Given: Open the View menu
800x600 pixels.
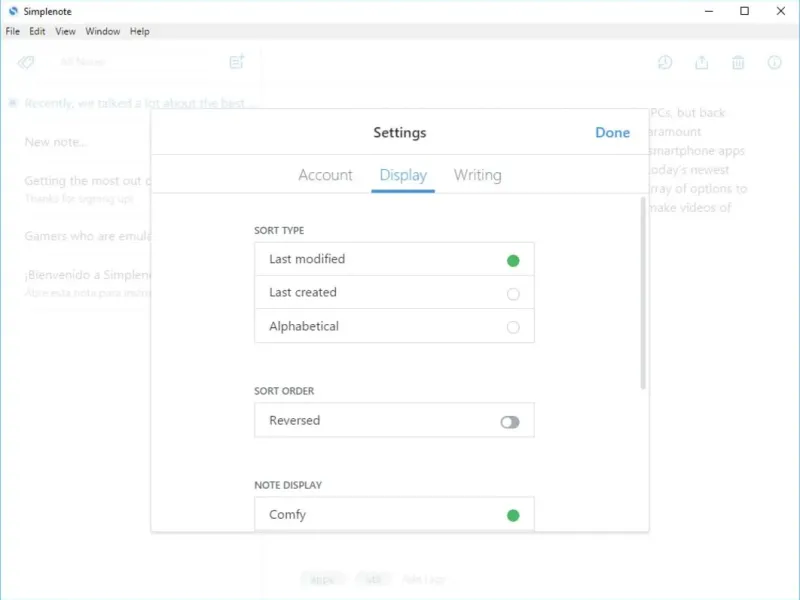Looking at the screenshot, I should pyautogui.click(x=65, y=32).
